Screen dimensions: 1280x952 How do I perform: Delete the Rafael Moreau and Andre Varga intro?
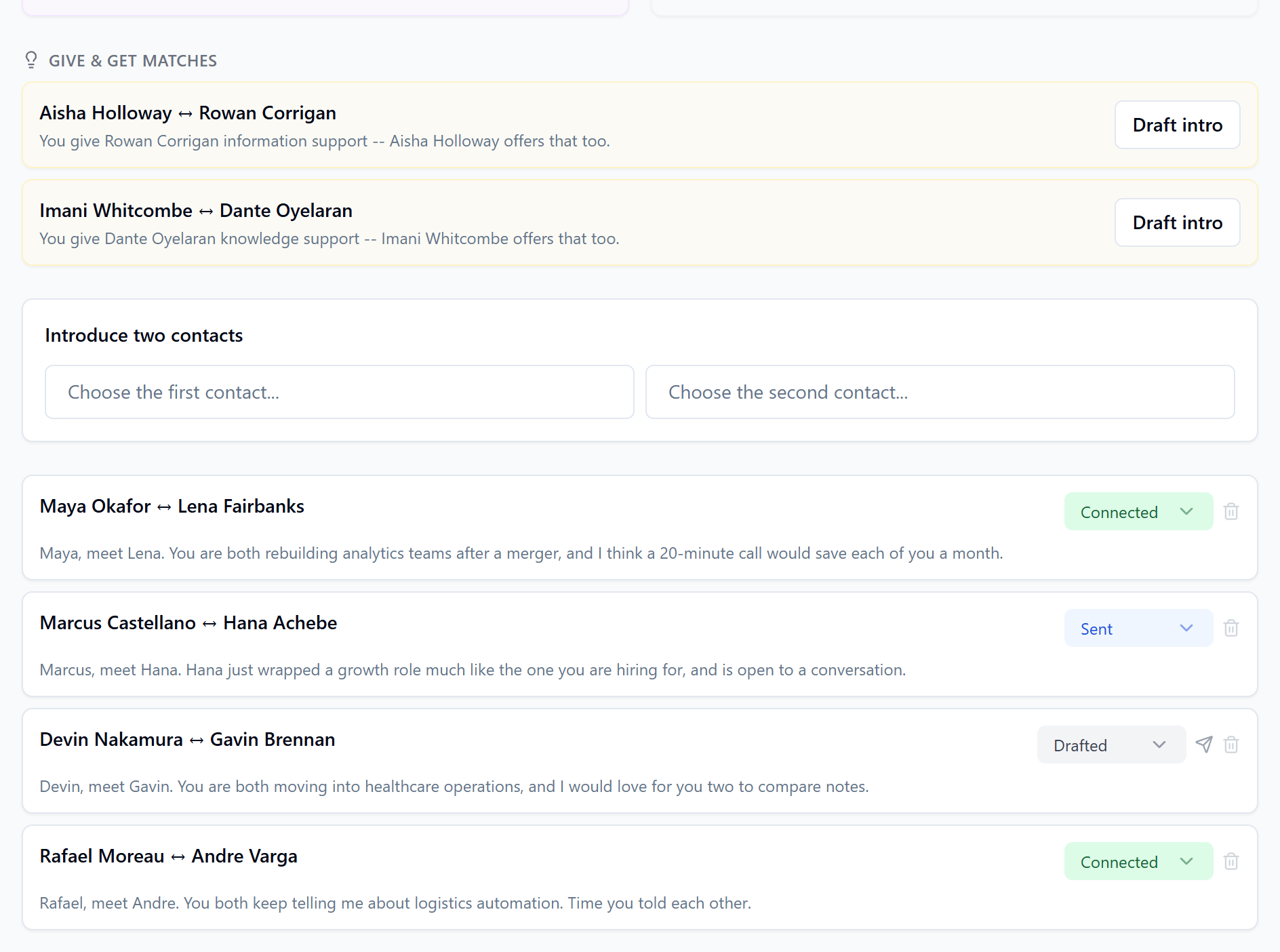1231,862
